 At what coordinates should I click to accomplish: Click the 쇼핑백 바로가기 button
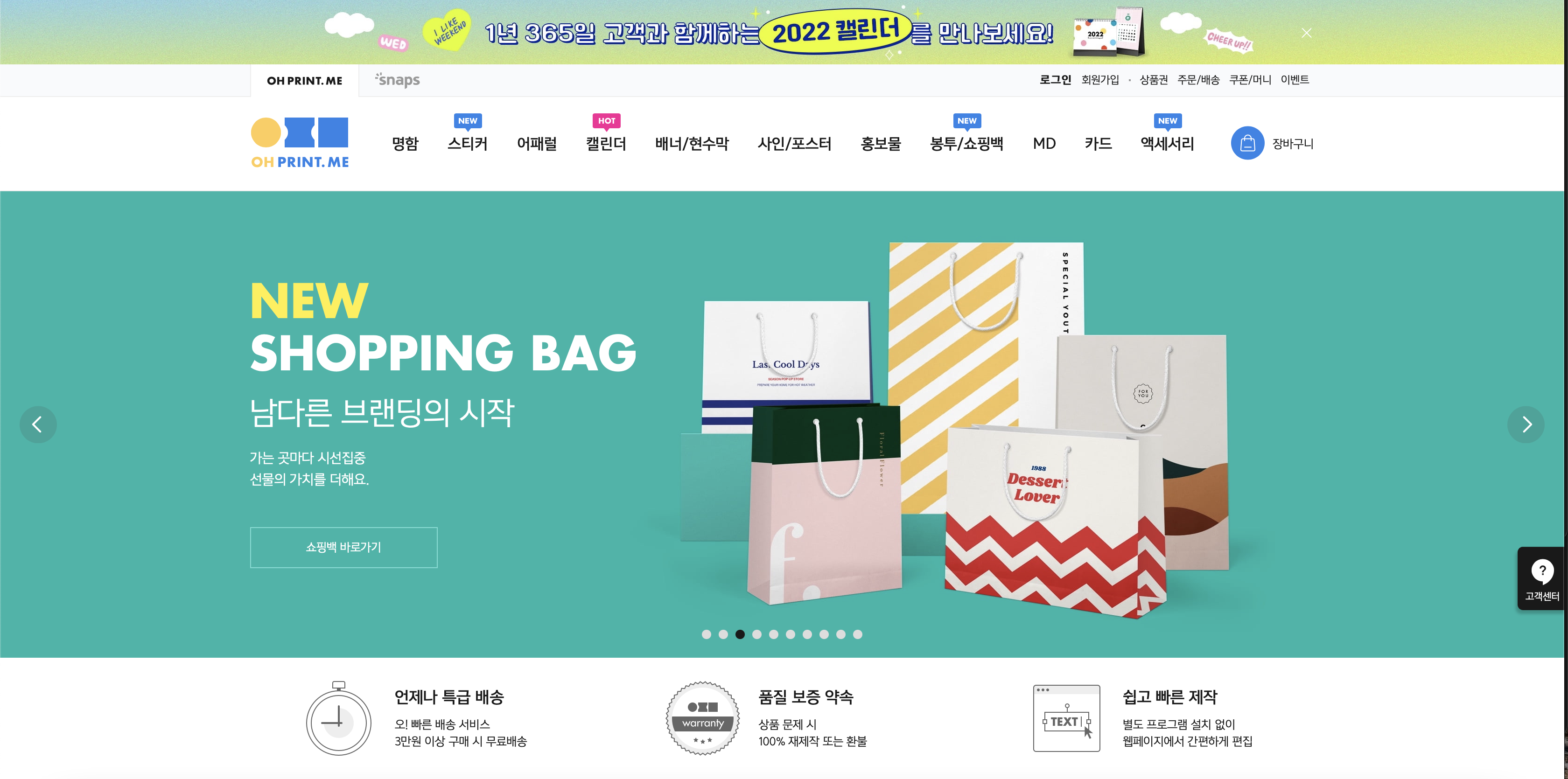pyautogui.click(x=343, y=547)
